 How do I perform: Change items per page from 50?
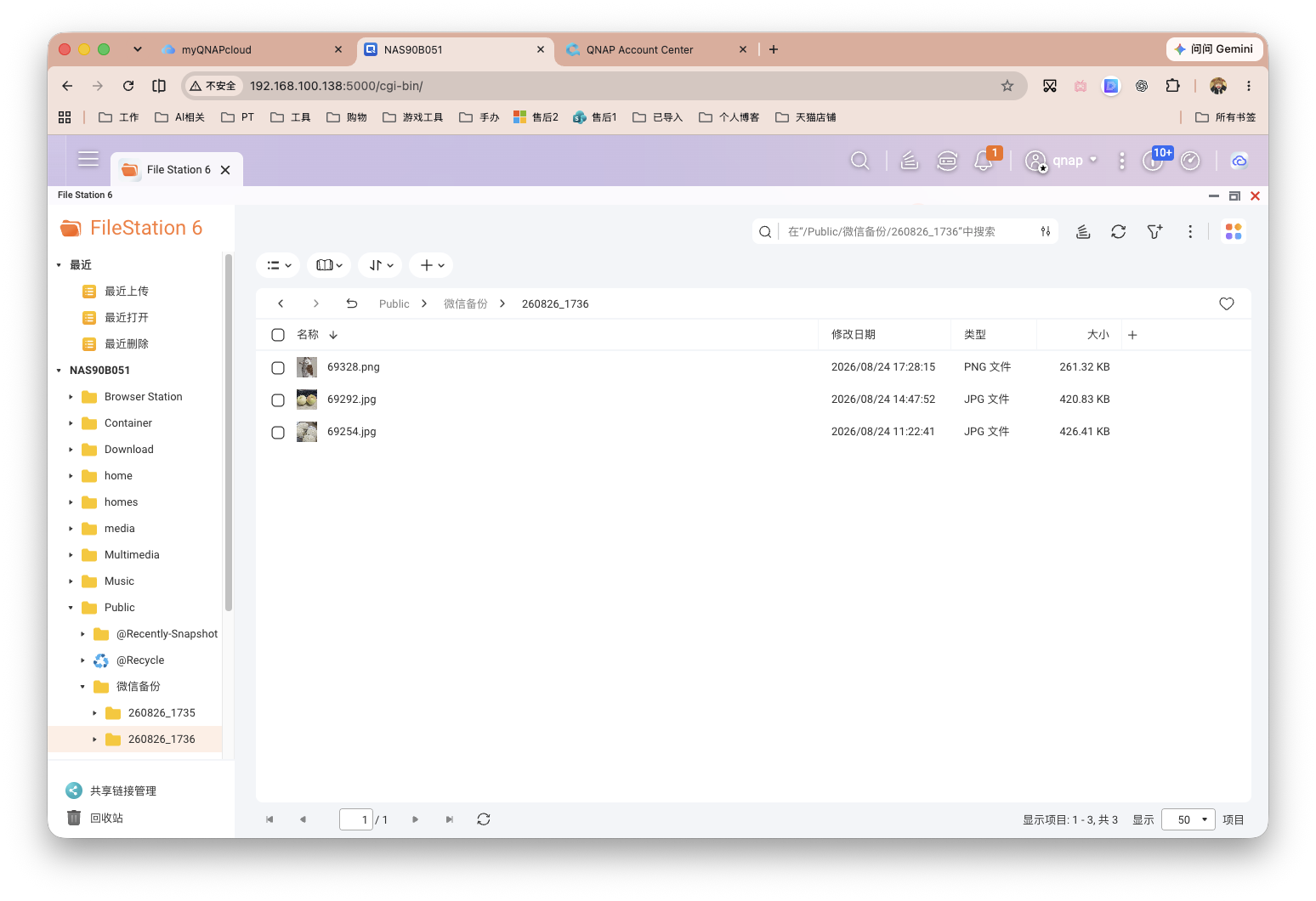[1188, 819]
